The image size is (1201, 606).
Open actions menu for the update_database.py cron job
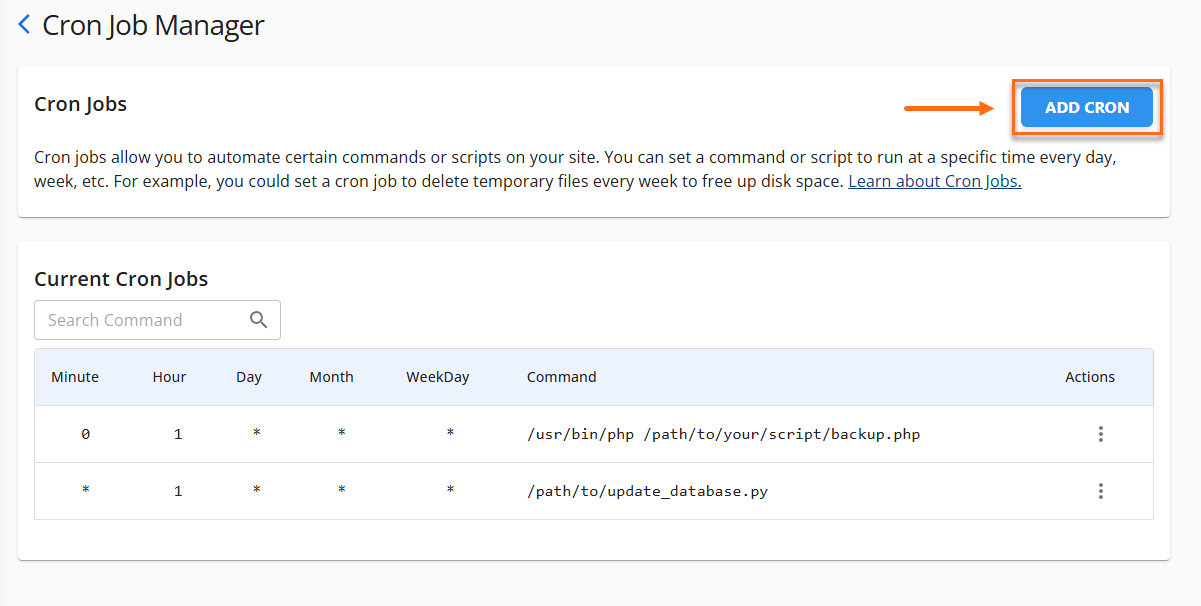tap(1100, 491)
